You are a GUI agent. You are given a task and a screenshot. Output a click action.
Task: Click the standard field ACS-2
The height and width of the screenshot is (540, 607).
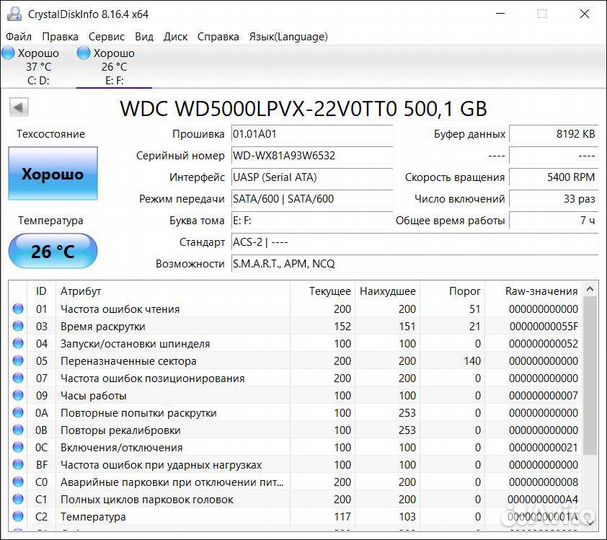[415, 242]
